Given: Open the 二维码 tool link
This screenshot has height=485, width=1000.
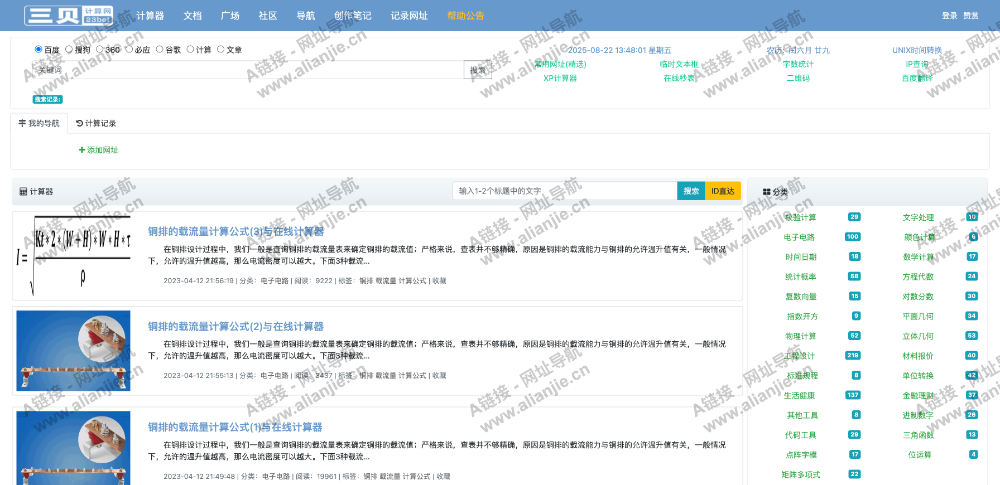Looking at the screenshot, I should 798,78.
